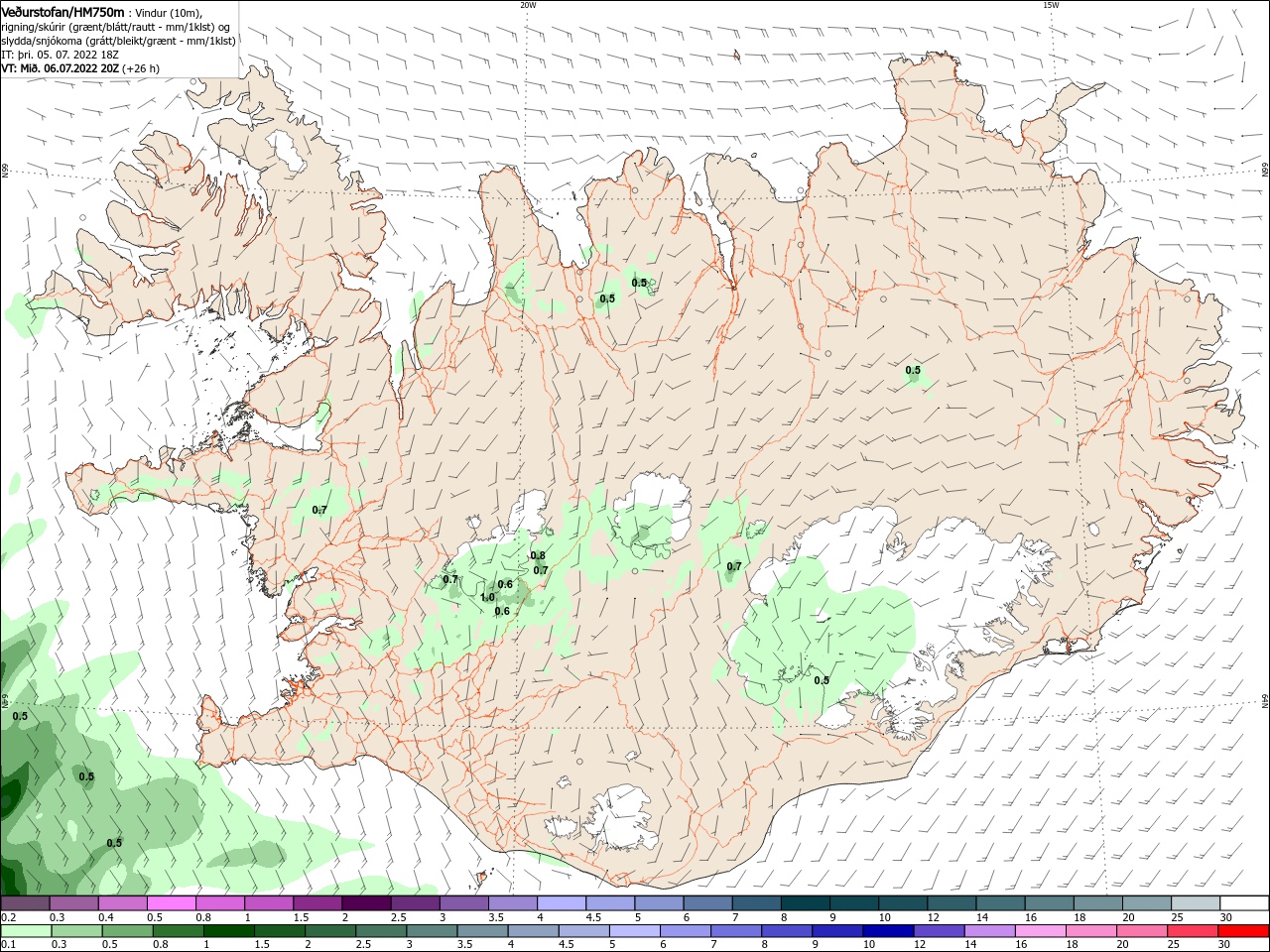
Task: Click the initial time line 'IT: þri. 05. 07. 2022 18Z'
Action: (61, 55)
